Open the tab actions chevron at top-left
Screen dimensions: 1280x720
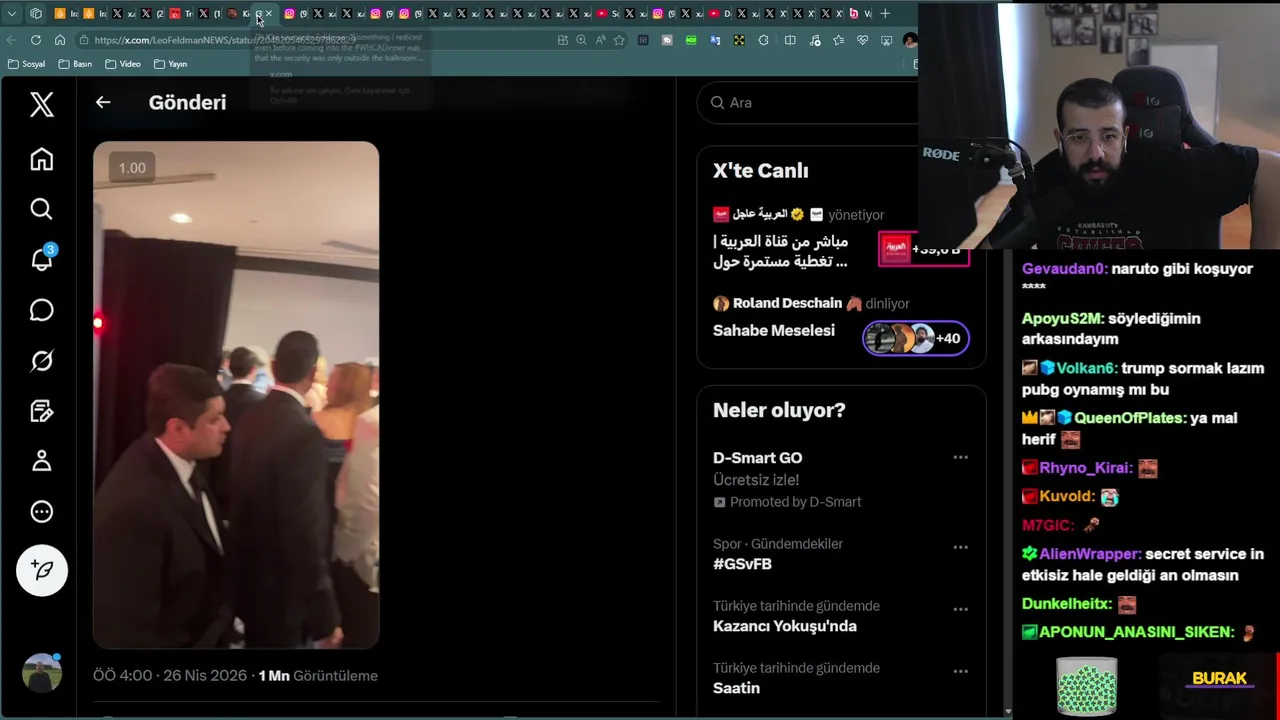tap(12, 13)
